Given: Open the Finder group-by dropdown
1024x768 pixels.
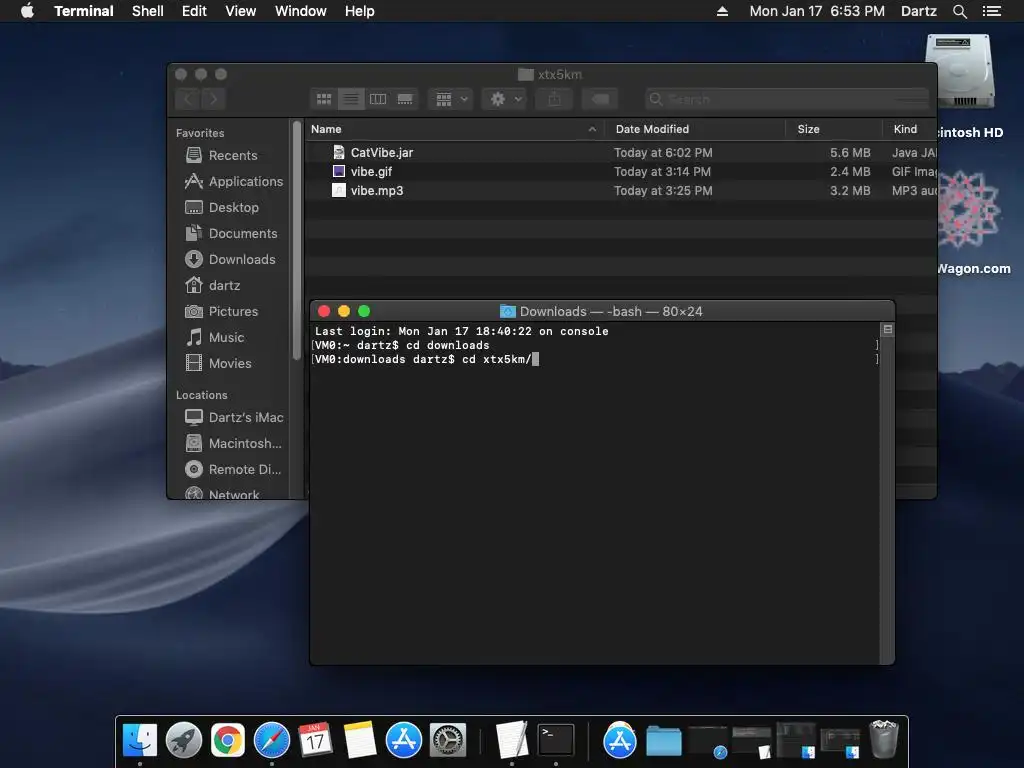Looking at the screenshot, I should 451,99.
